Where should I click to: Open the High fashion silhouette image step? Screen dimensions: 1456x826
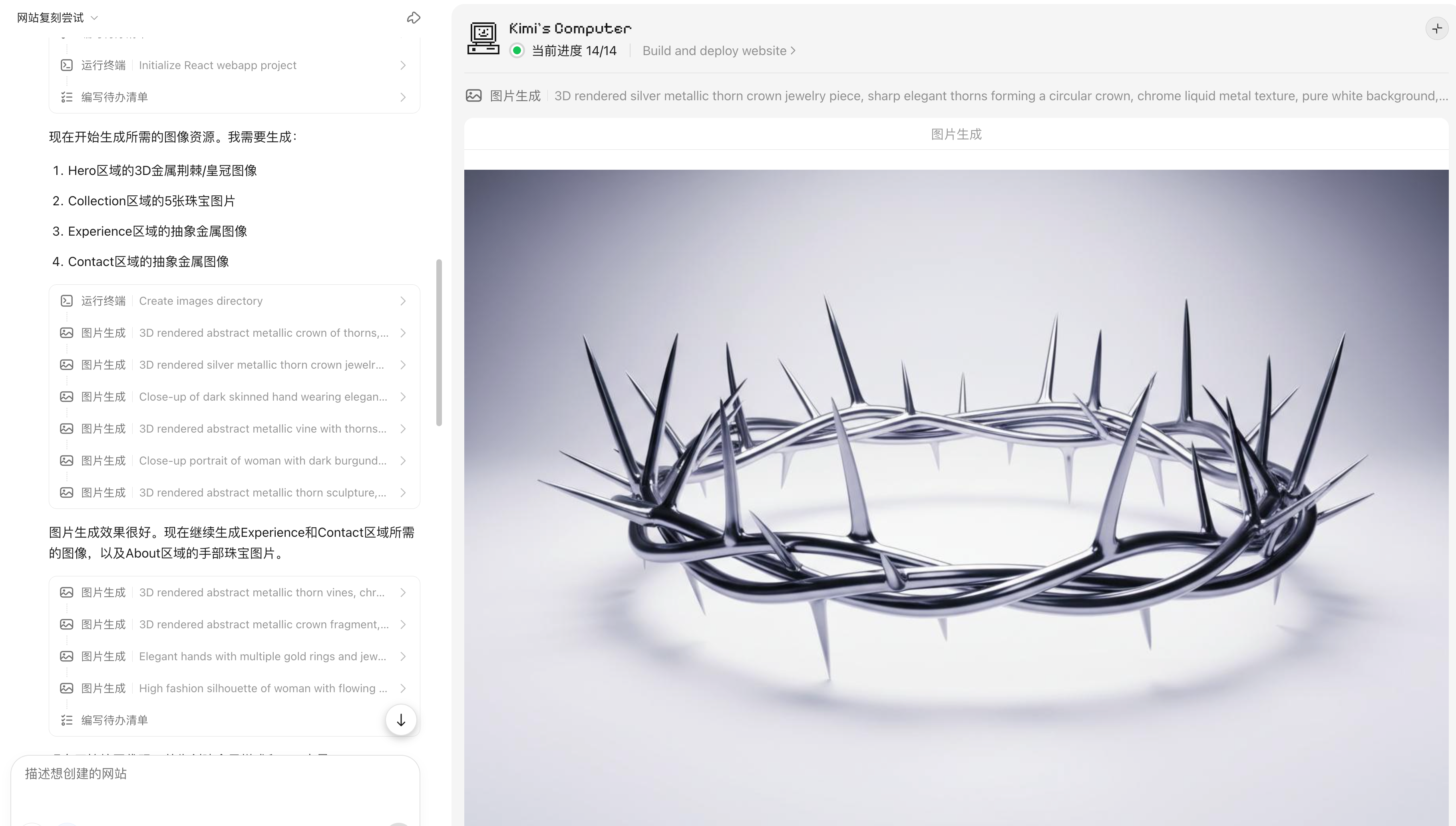pyautogui.click(x=235, y=688)
